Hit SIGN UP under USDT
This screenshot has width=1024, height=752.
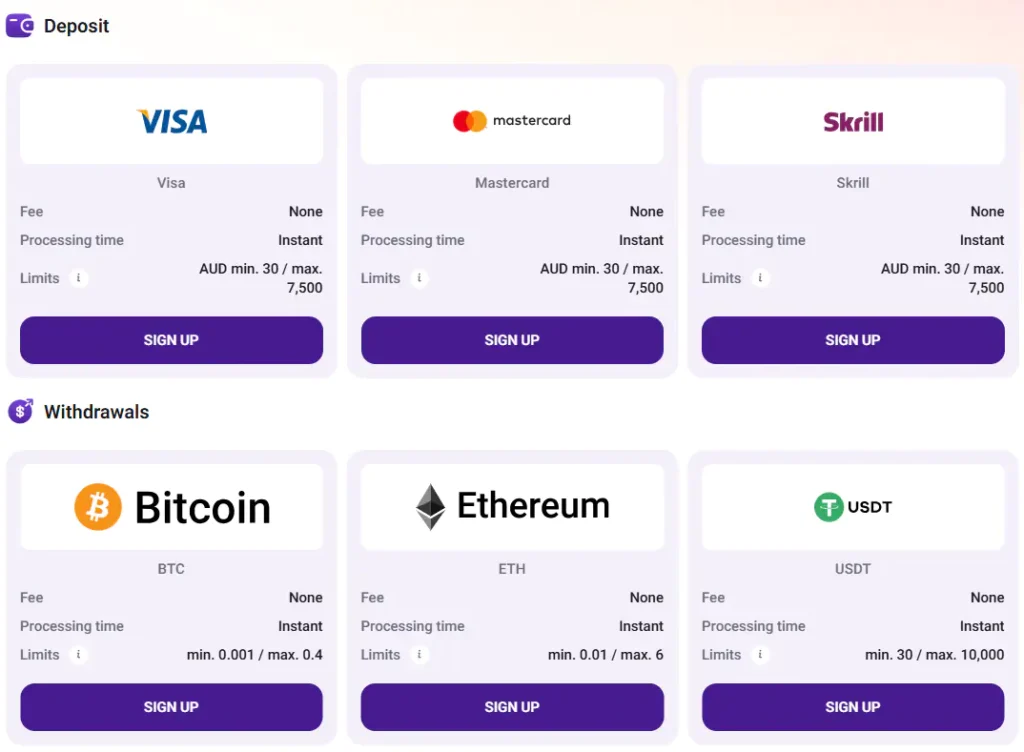853,707
